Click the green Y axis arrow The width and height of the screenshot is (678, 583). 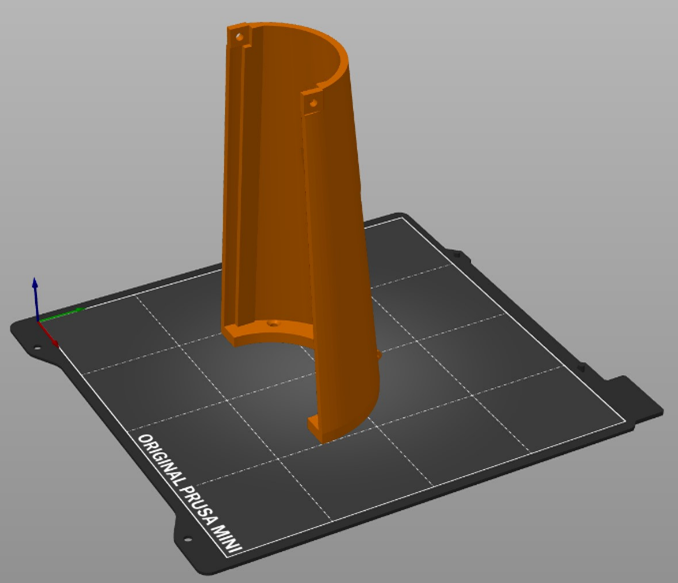(x=62, y=314)
